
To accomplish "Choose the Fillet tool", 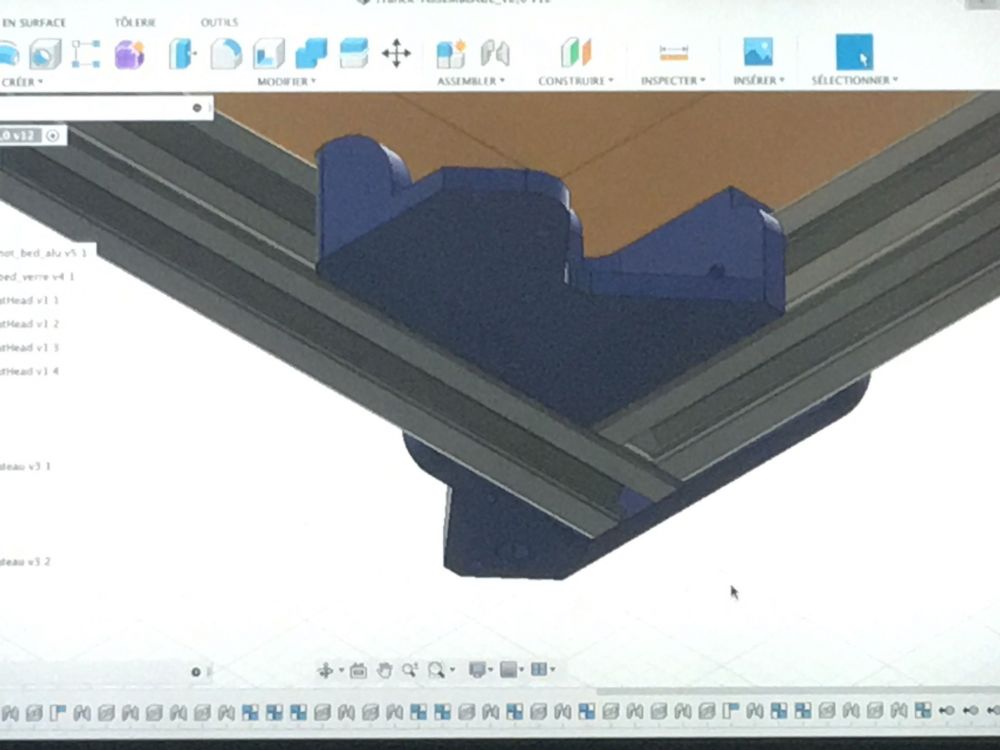I will 226,54.
